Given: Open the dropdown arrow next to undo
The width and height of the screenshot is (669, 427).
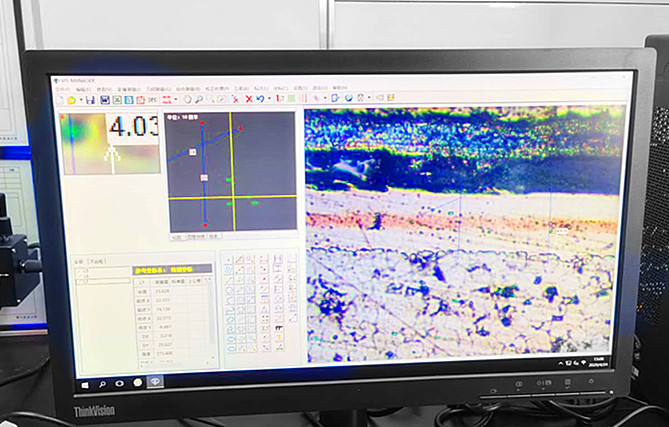Looking at the screenshot, I should click(269, 99).
